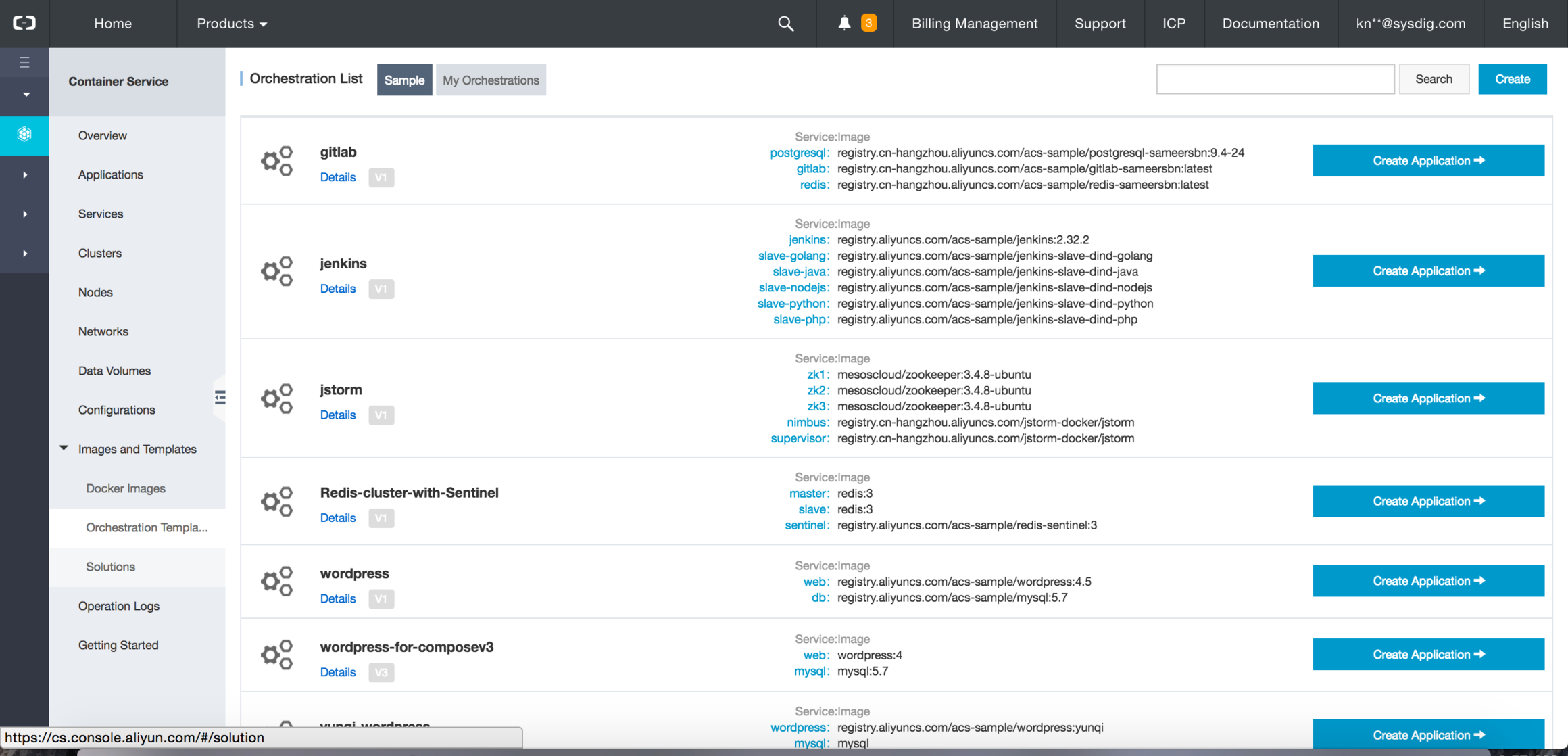The image size is (1568, 756).
Task: Click the gitlab template gears icon
Action: click(277, 161)
